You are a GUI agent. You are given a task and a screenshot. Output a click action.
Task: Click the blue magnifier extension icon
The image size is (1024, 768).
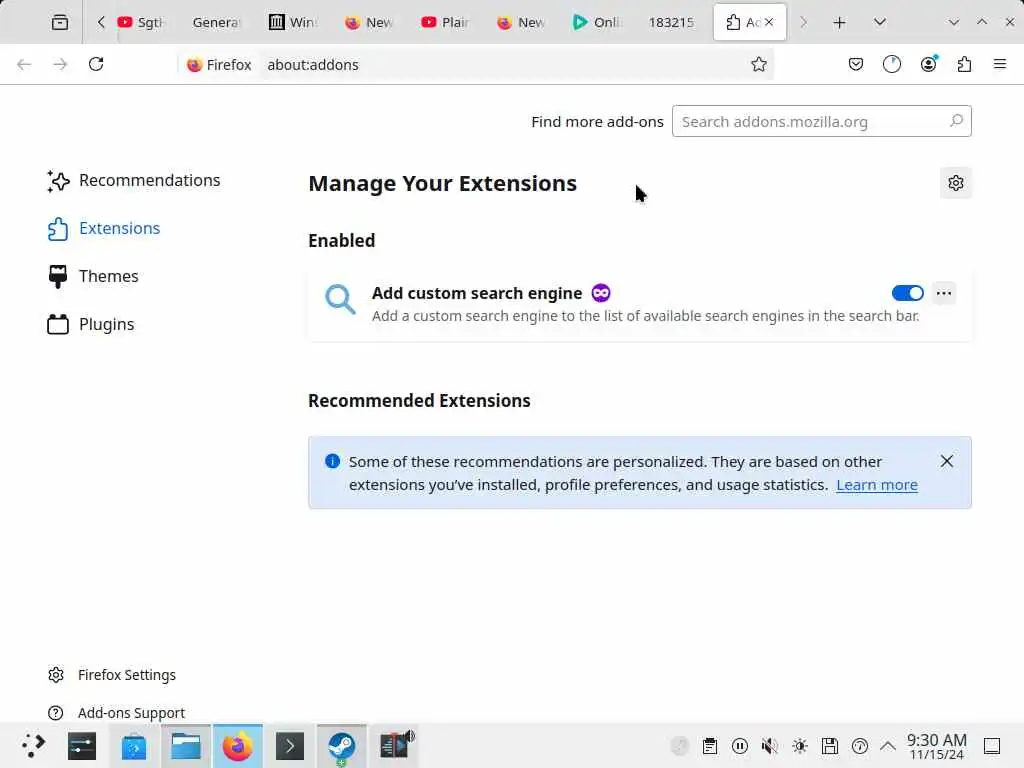tap(340, 300)
